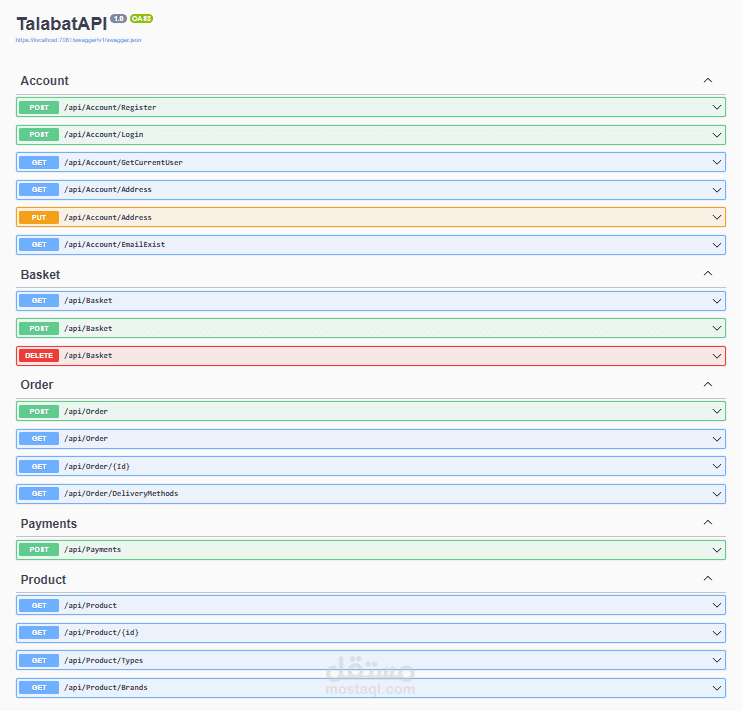Click the DELETE badge for Basket
Image resolution: width=742 pixels, height=711 pixels.
(x=39, y=356)
